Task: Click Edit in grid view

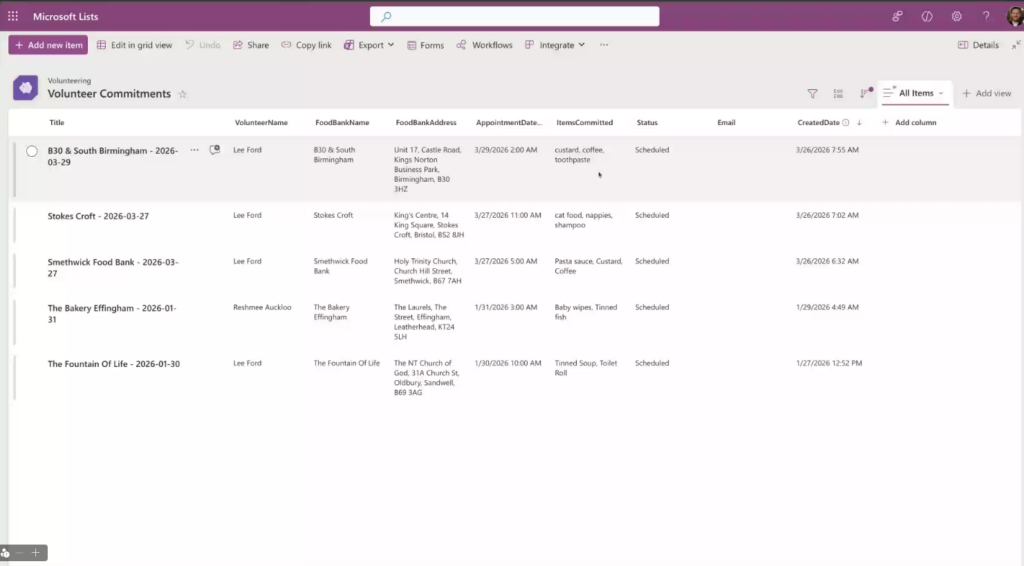Action: click(x=134, y=45)
